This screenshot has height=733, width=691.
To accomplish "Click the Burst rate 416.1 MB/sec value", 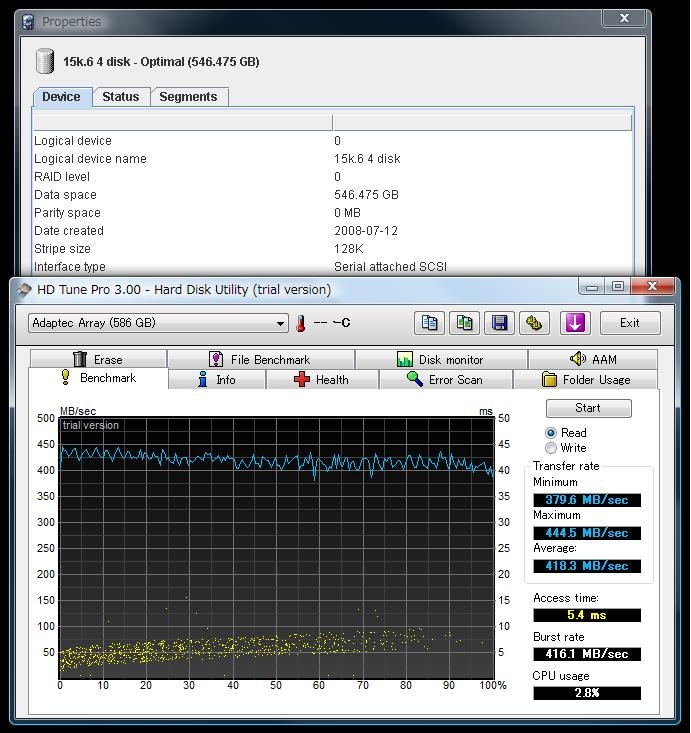I will tap(587, 654).
